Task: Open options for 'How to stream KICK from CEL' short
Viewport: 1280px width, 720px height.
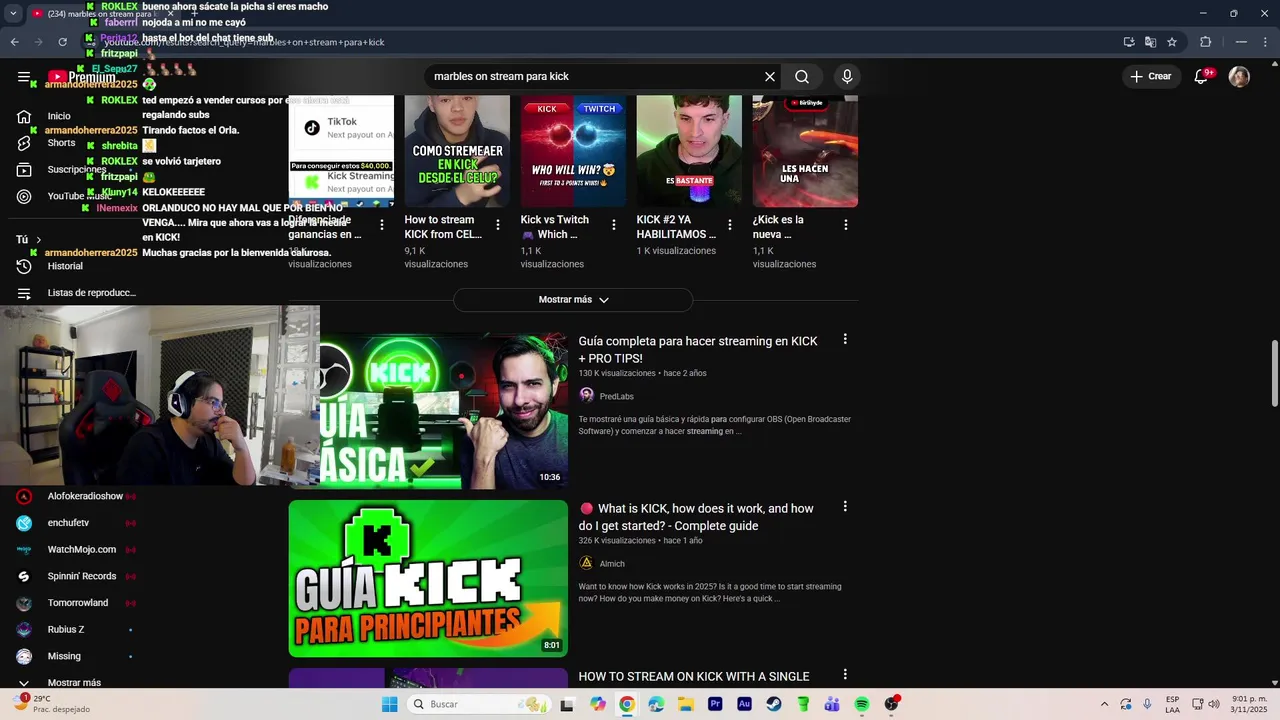Action: [498, 226]
